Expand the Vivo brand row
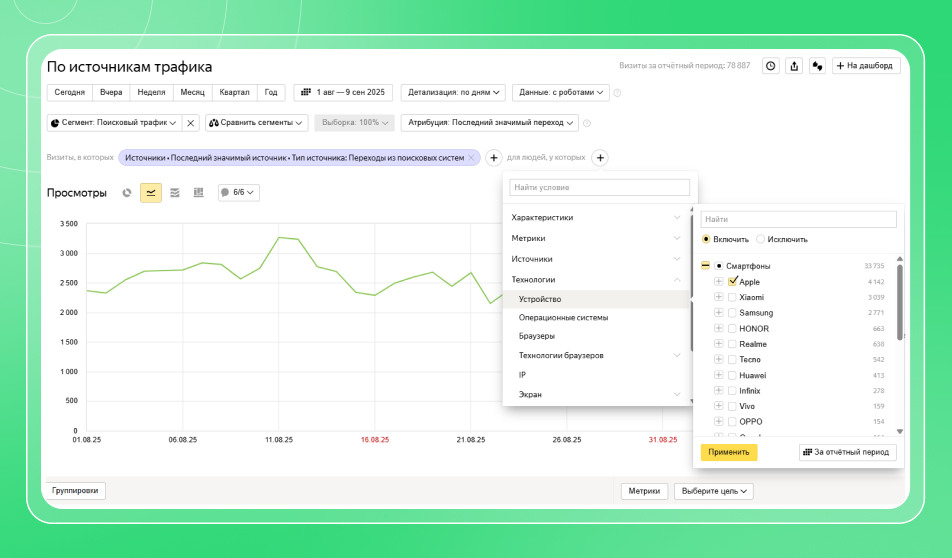 (x=718, y=406)
